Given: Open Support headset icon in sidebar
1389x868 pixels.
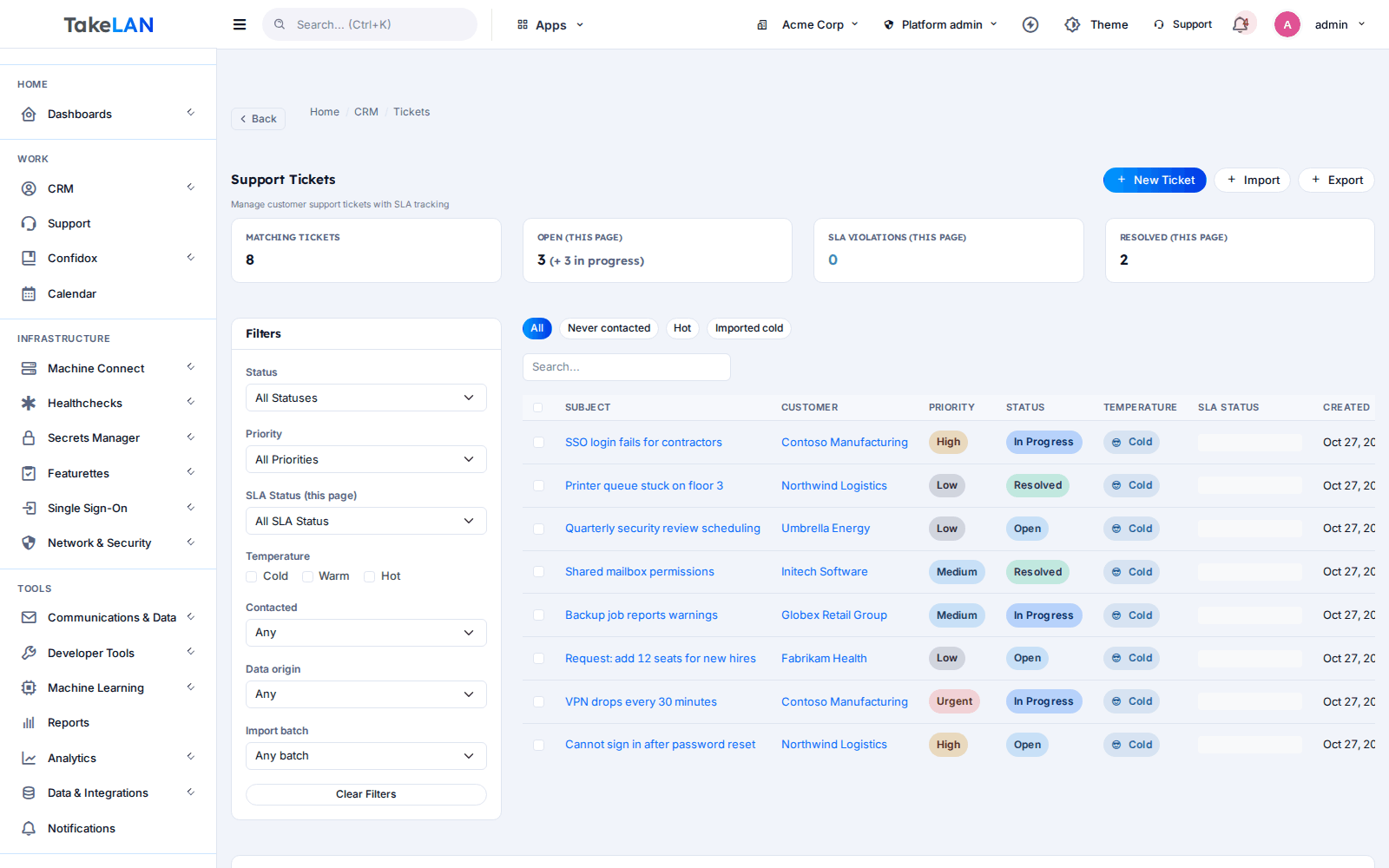Looking at the screenshot, I should pyautogui.click(x=29, y=223).
